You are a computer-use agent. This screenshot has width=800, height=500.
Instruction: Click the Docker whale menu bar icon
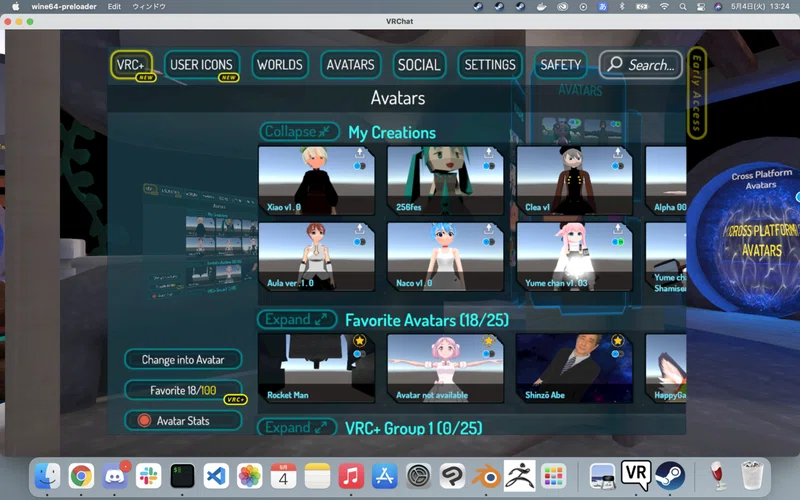pos(541,7)
